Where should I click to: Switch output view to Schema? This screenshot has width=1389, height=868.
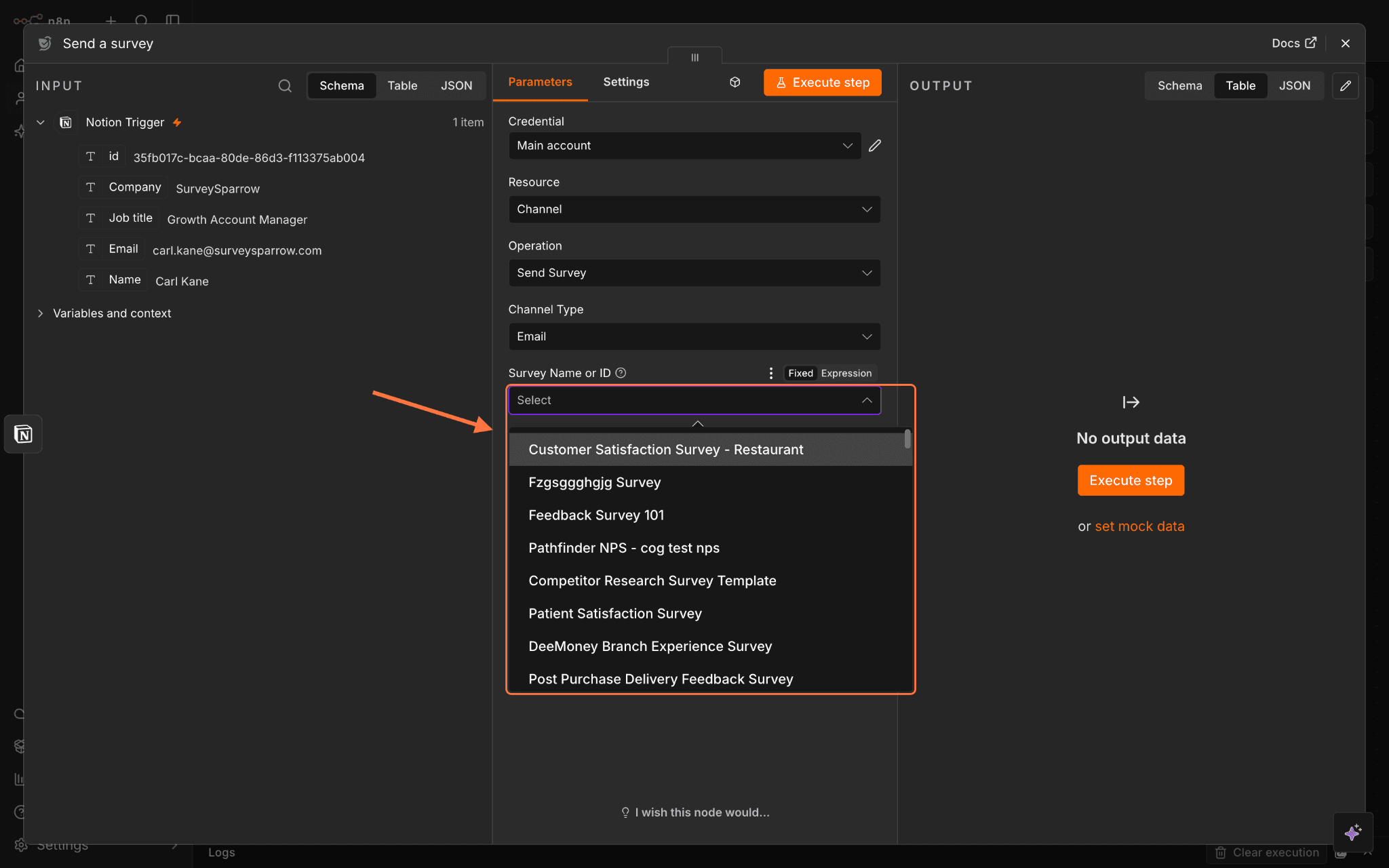point(1179,85)
